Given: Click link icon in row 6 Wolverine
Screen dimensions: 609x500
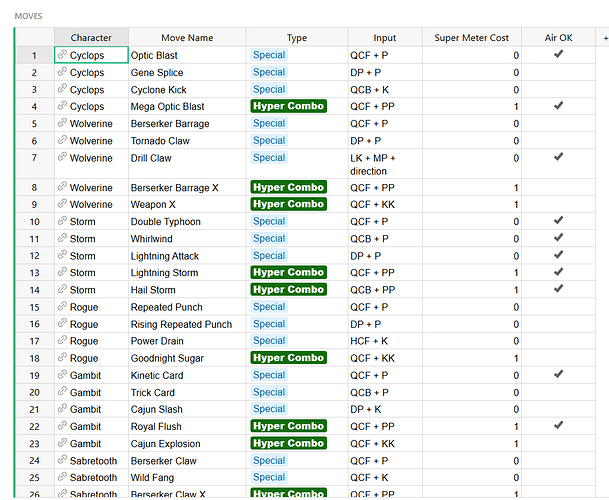Looking at the screenshot, I should [62, 140].
